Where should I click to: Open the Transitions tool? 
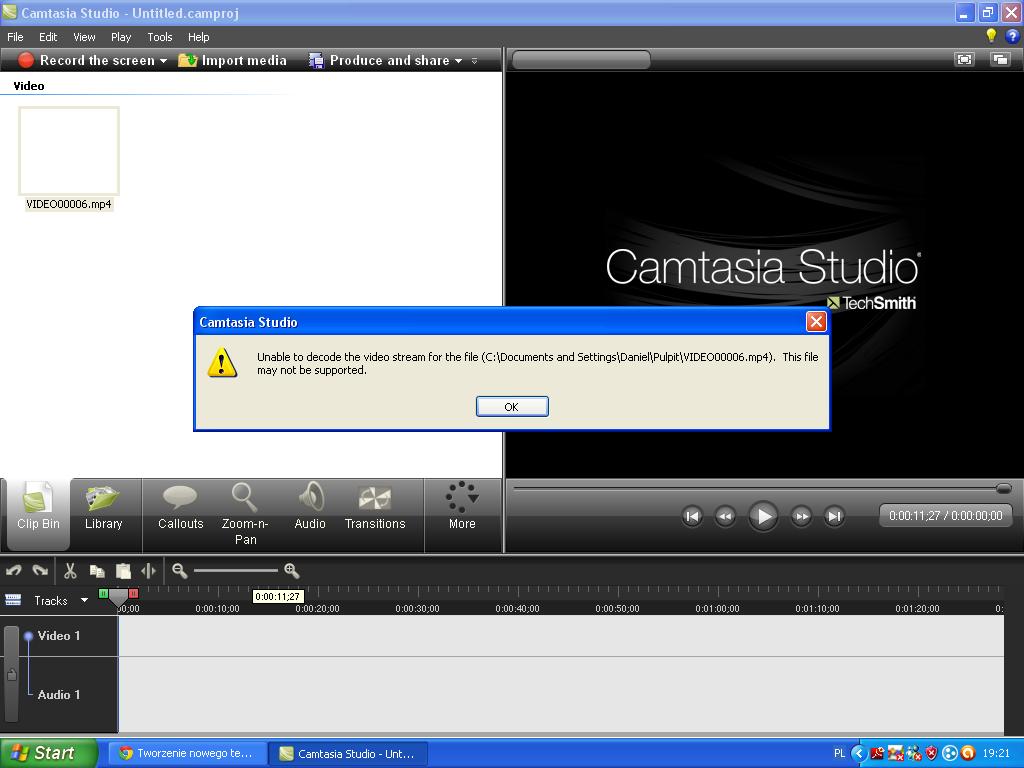point(375,507)
